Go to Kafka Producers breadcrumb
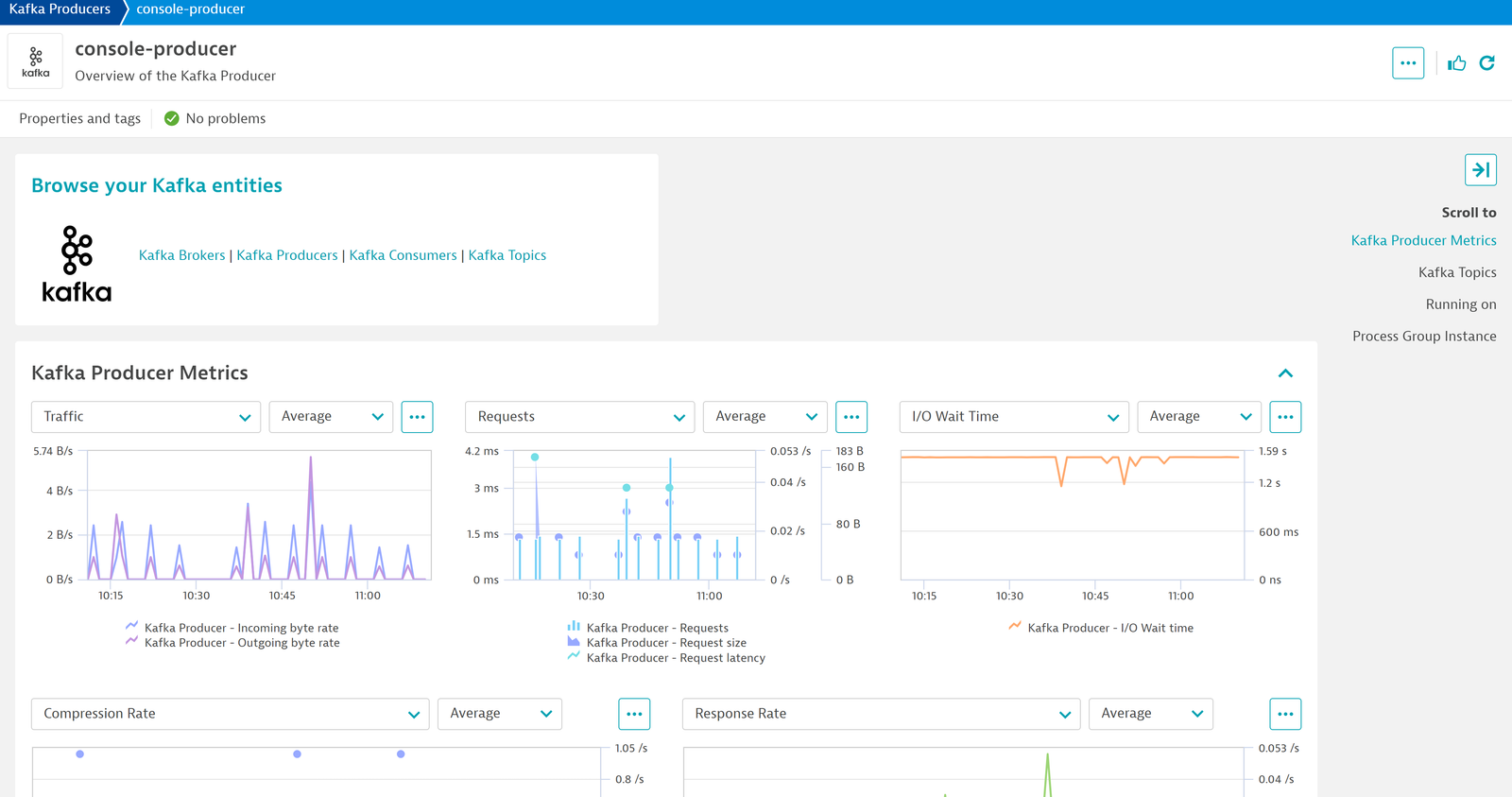 pyautogui.click(x=60, y=9)
